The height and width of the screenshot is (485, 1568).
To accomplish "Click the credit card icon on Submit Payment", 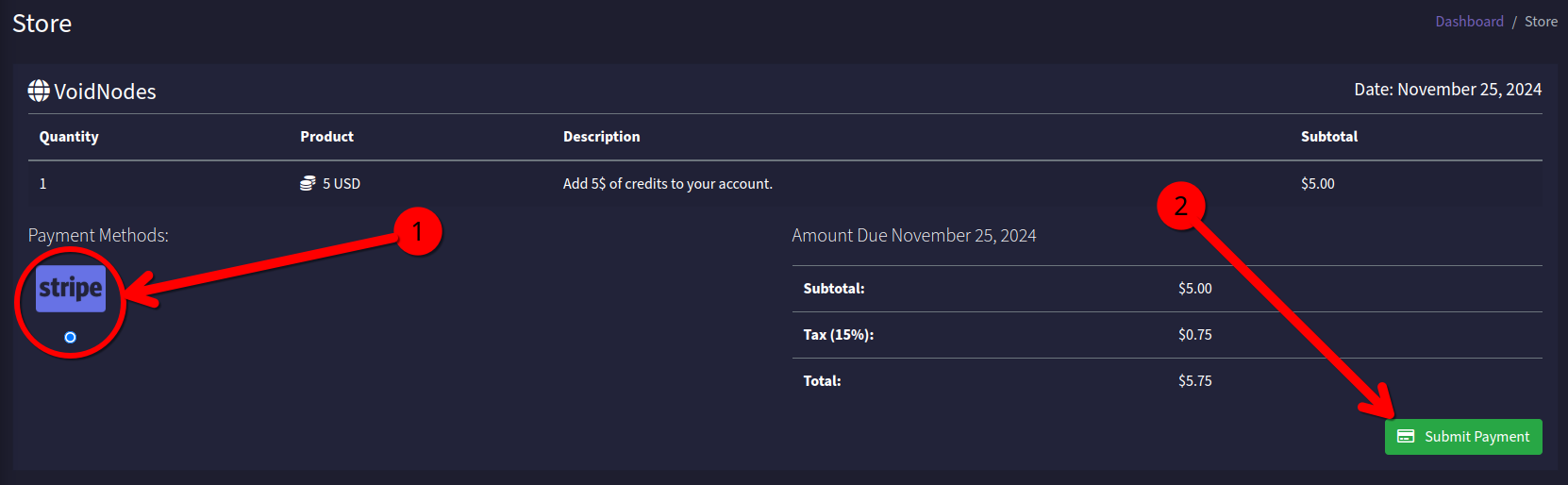I will point(1406,437).
